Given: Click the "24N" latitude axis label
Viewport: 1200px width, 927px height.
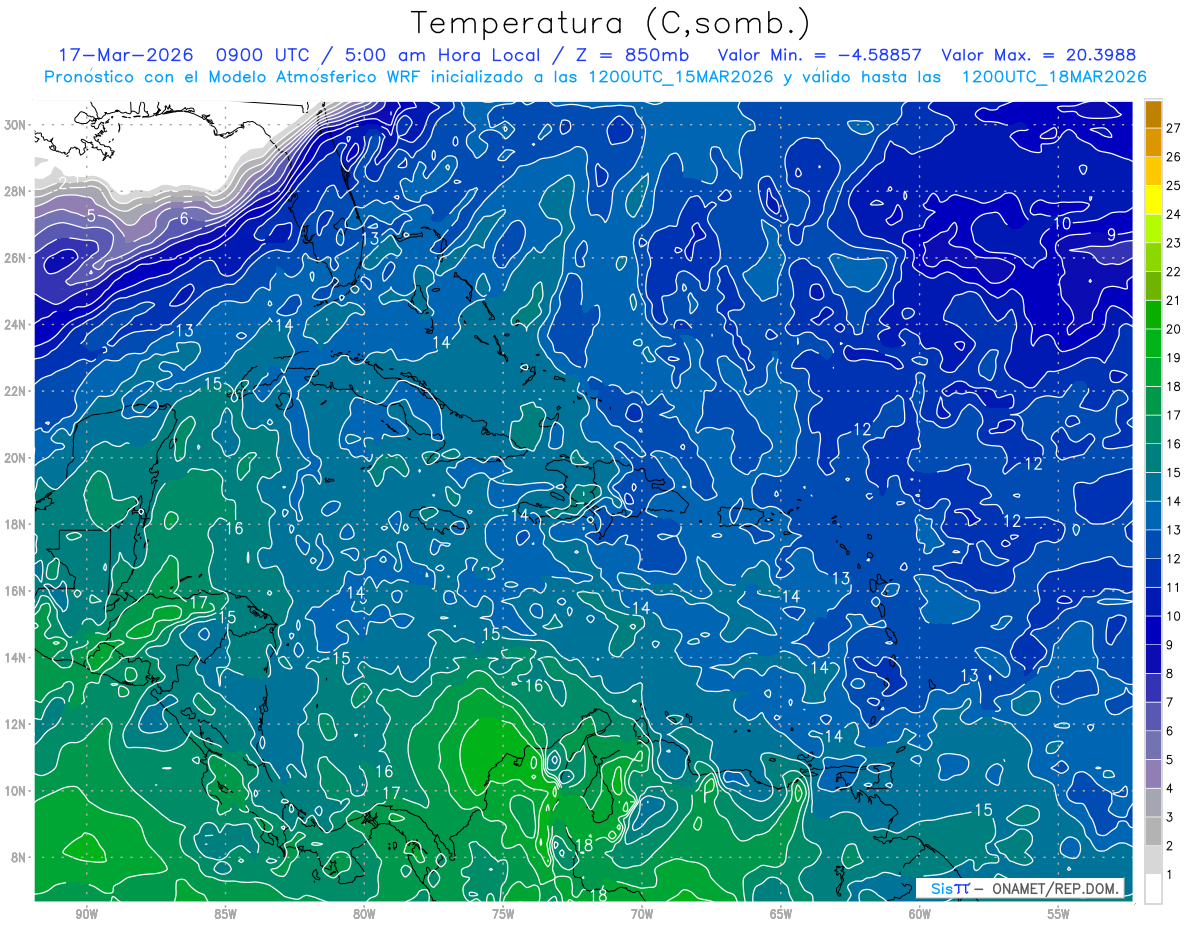Looking at the screenshot, I should pyautogui.click(x=15, y=324).
